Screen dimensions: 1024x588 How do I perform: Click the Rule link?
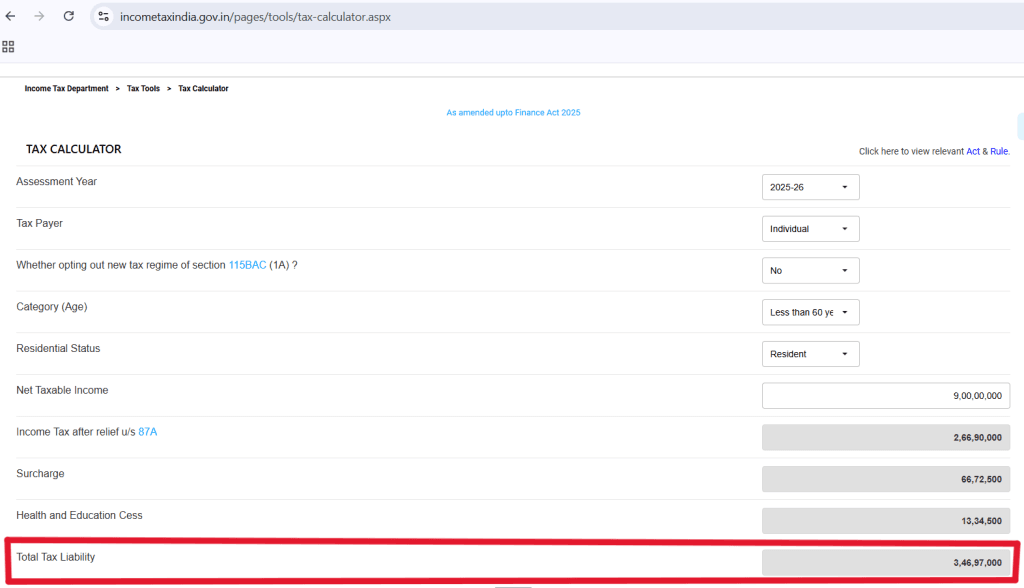(999, 152)
